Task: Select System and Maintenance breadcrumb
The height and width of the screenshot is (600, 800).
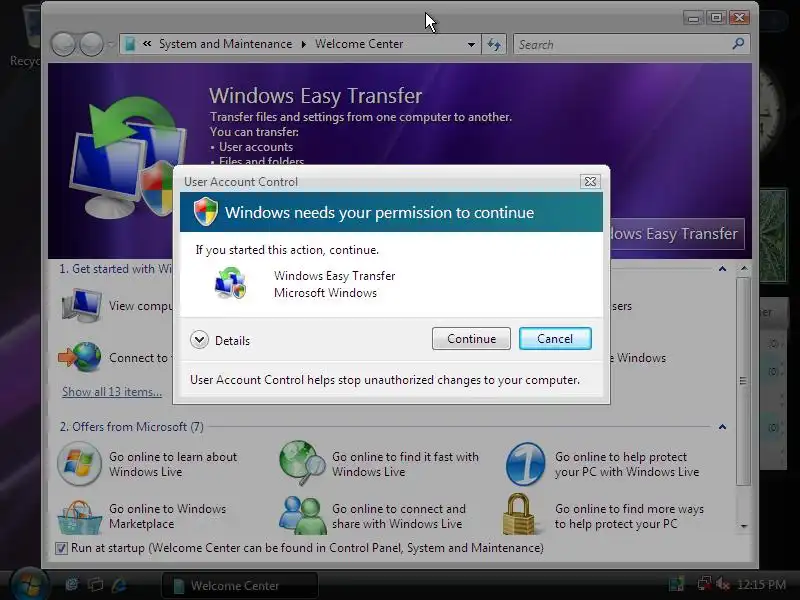Action: point(226,44)
